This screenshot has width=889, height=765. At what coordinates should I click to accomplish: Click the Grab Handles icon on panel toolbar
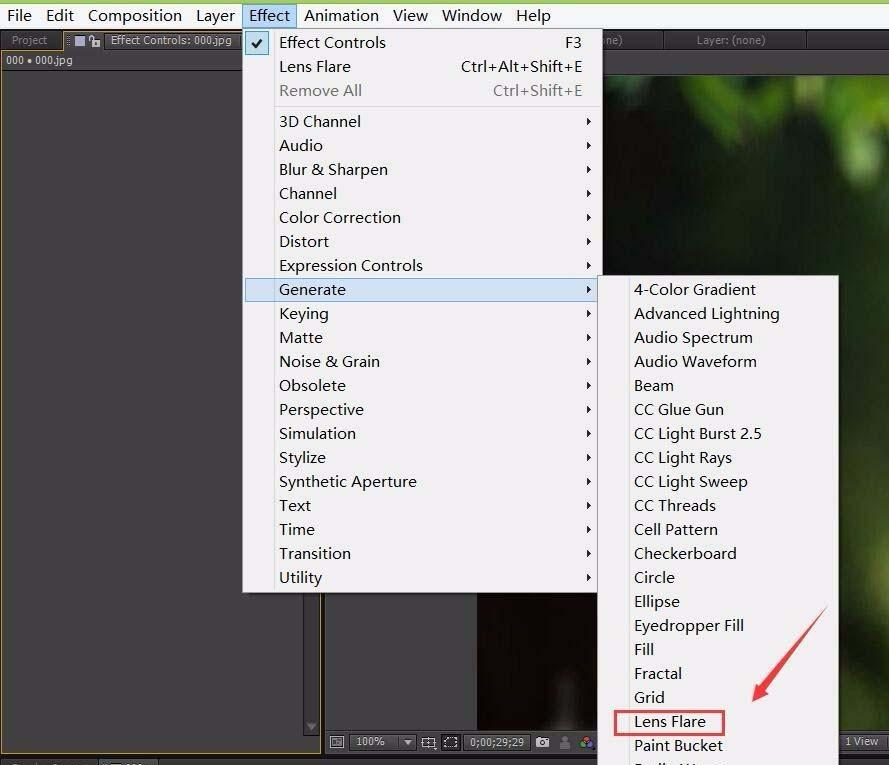68,41
